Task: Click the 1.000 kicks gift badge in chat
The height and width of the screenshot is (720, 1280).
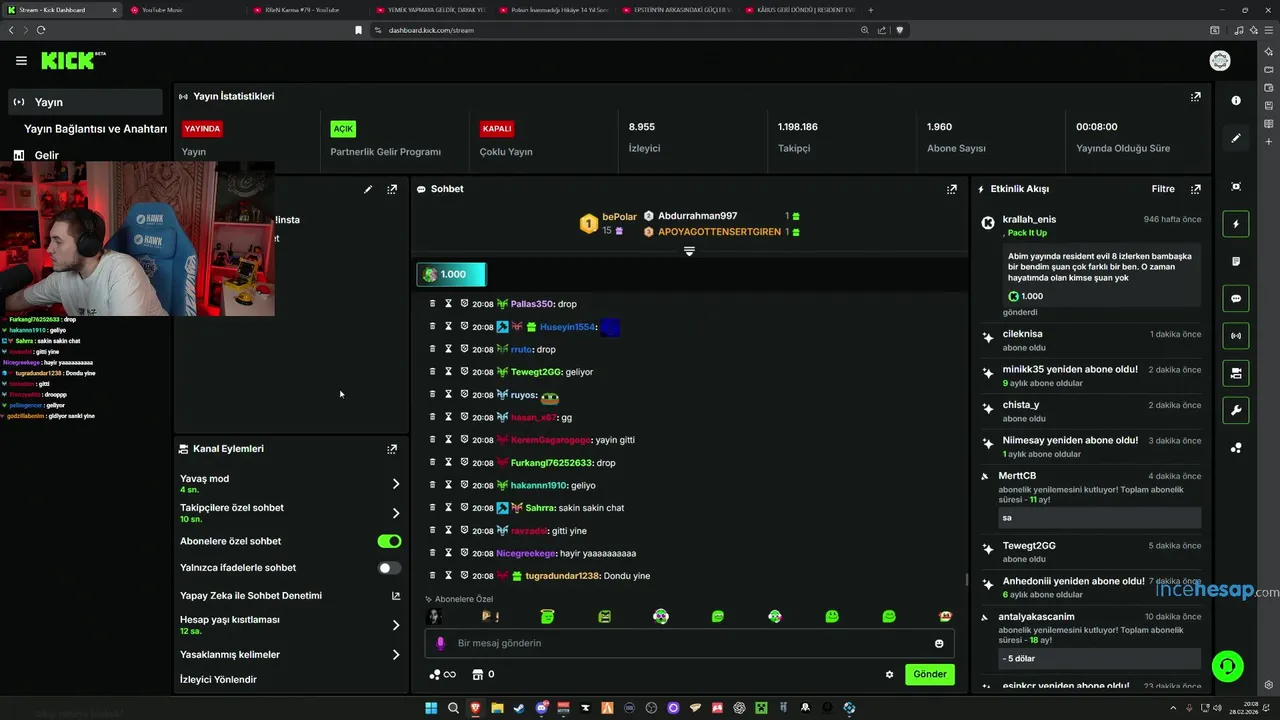Action: pyautogui.click(x=451, y=274)
